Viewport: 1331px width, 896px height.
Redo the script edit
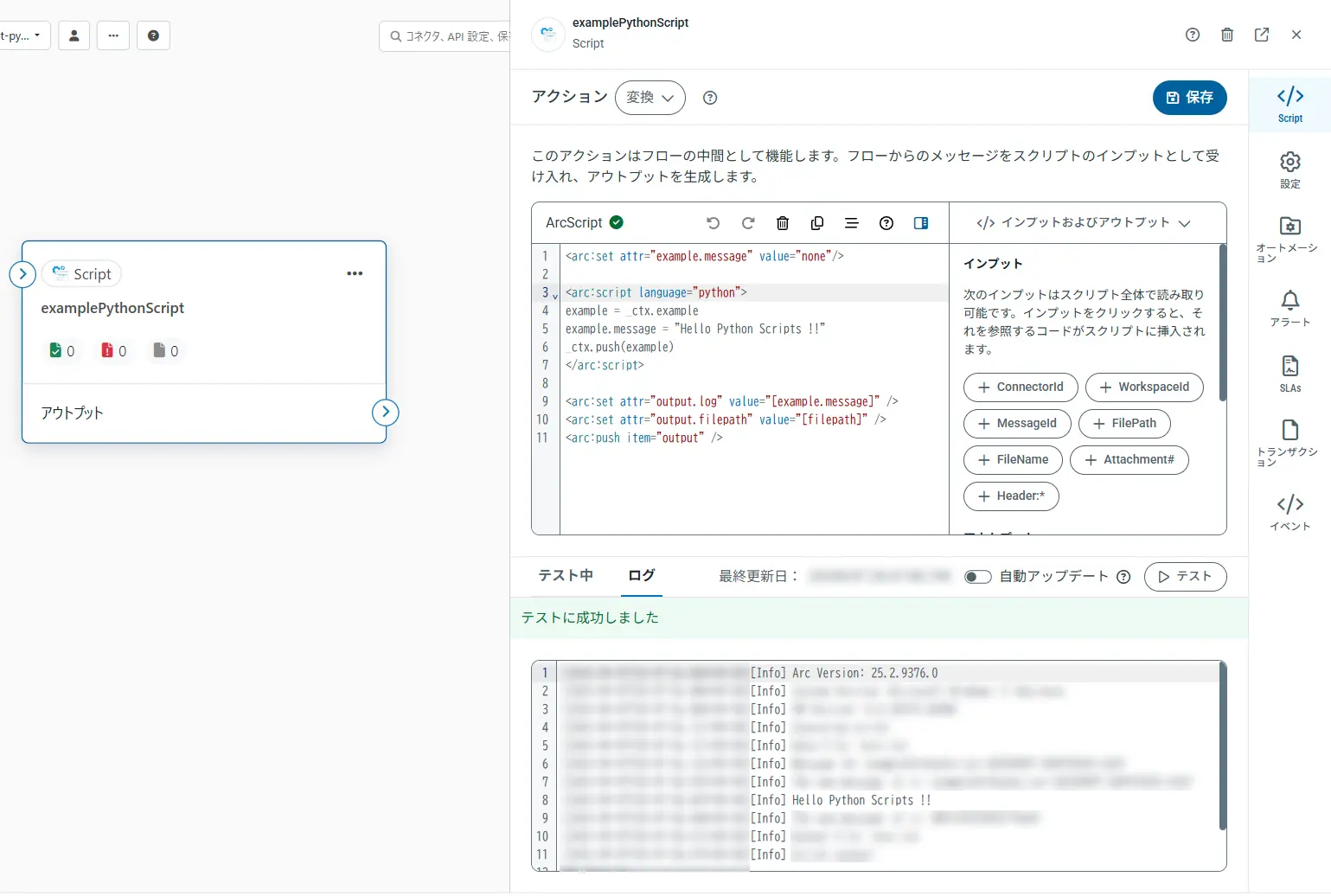point(747,223)
